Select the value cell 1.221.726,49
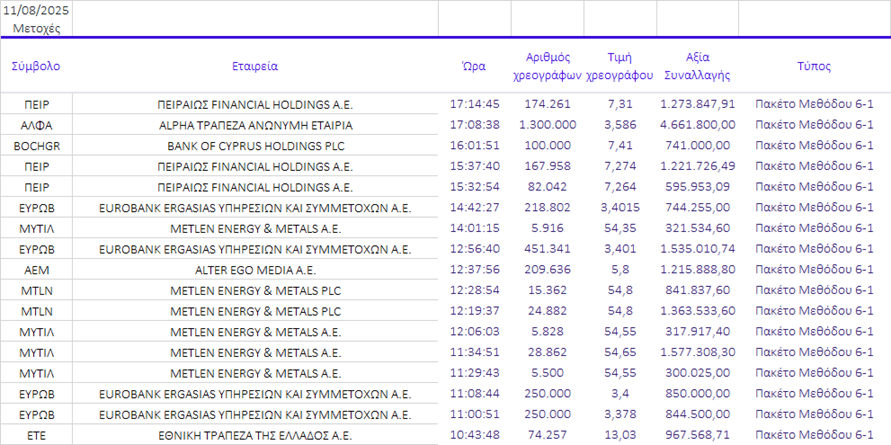This screenshot has height=445, width=891. (x=697, y=166)
